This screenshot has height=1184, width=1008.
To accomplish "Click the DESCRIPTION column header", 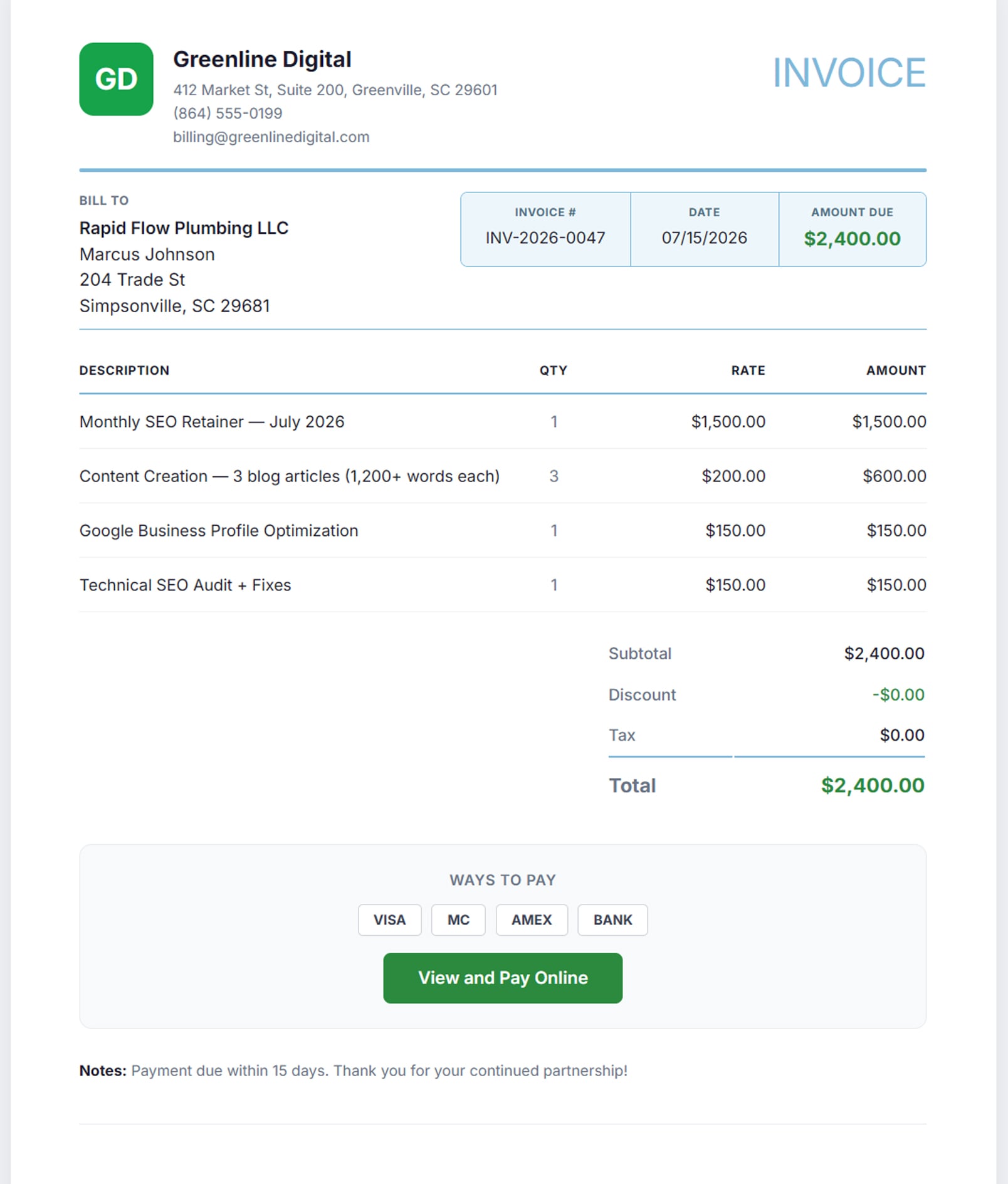I will coord(124,370).
